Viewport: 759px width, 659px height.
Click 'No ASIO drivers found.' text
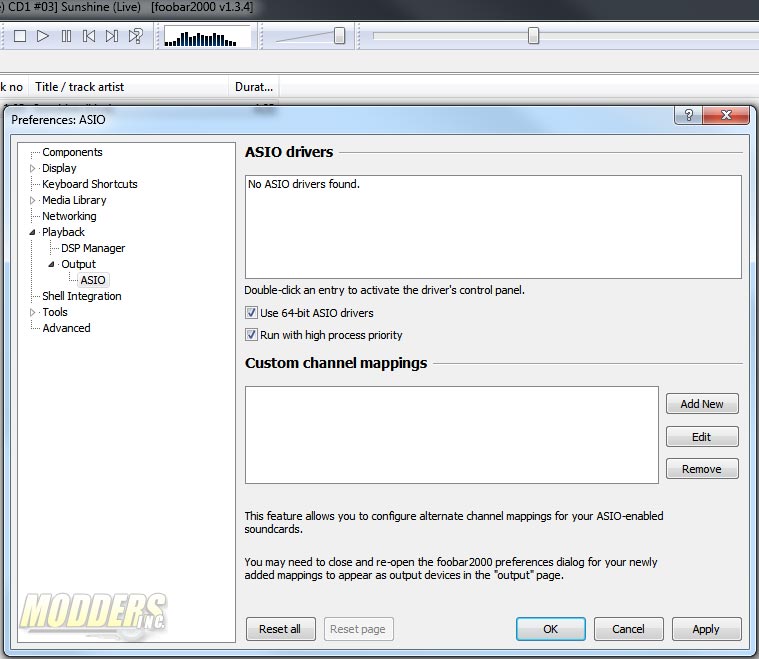pos(304,184)
